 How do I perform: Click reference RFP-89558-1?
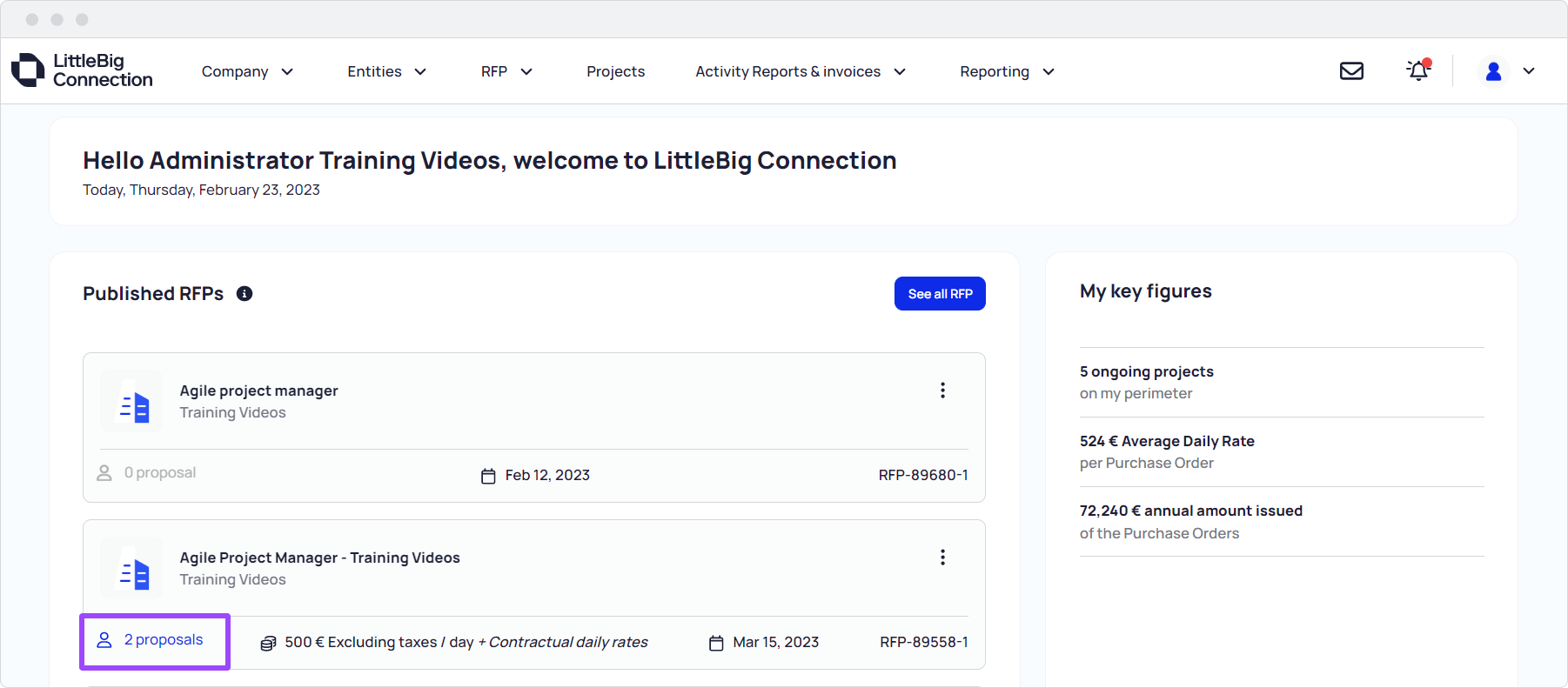point(924,643)
